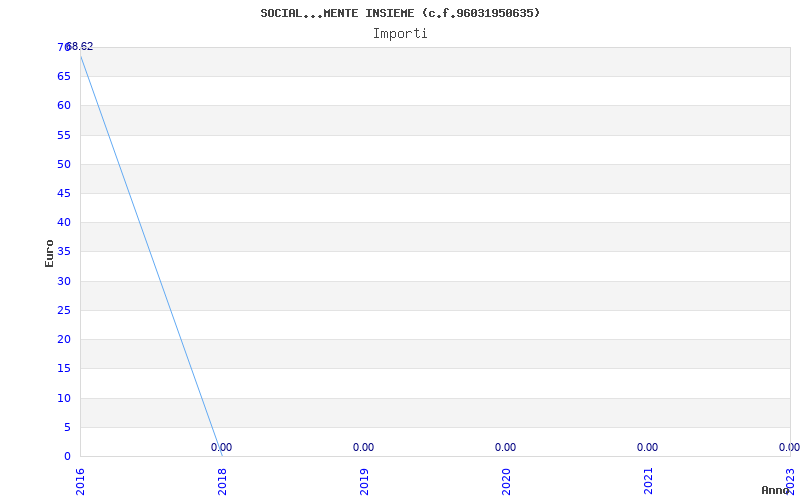
Task: Click y-axis tick label 5
Action: (67, 428)
